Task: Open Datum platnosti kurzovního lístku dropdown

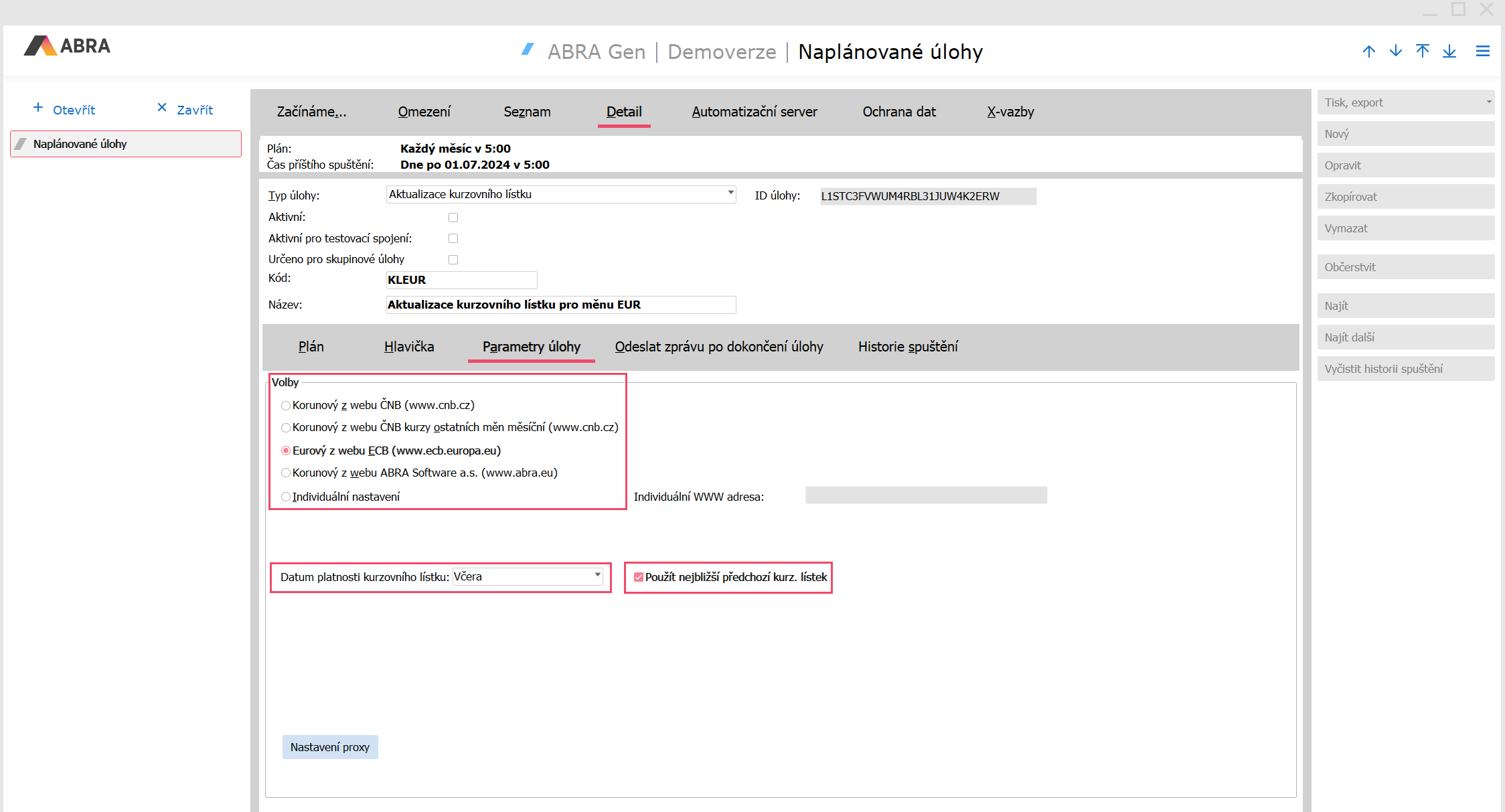Action: click(x=597, y=576)
